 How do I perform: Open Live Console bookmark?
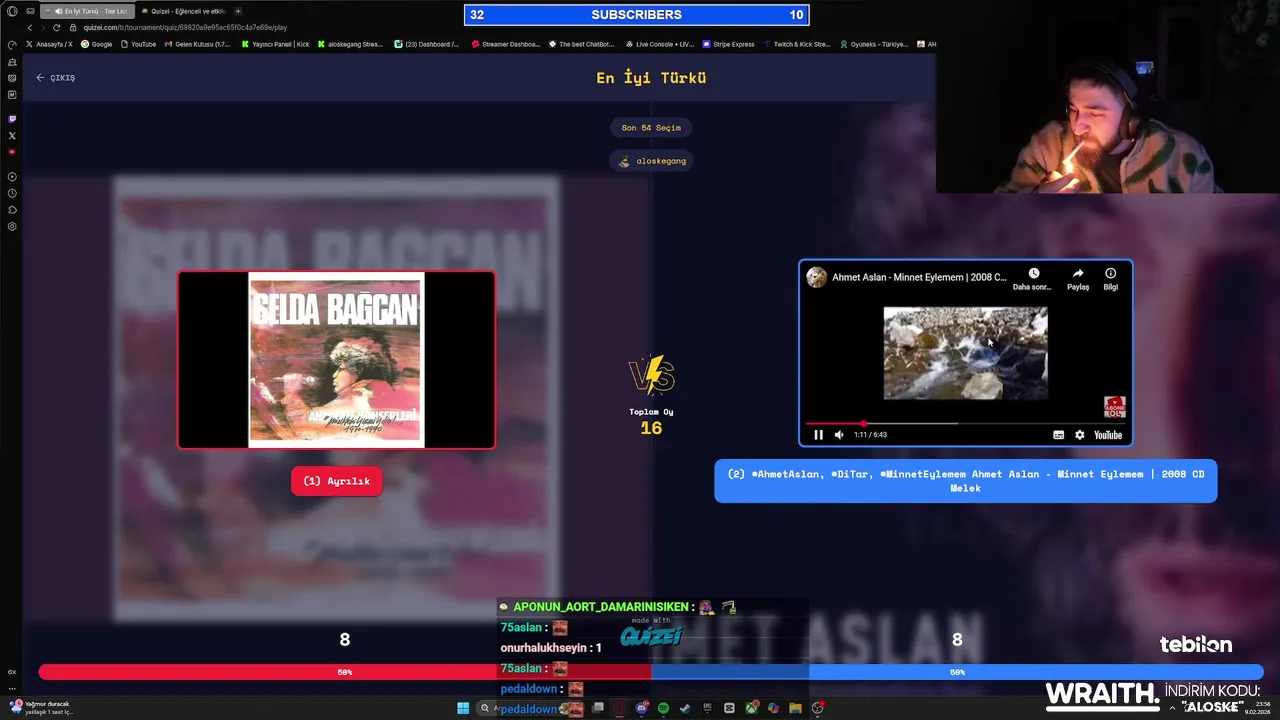coord(659,44)
